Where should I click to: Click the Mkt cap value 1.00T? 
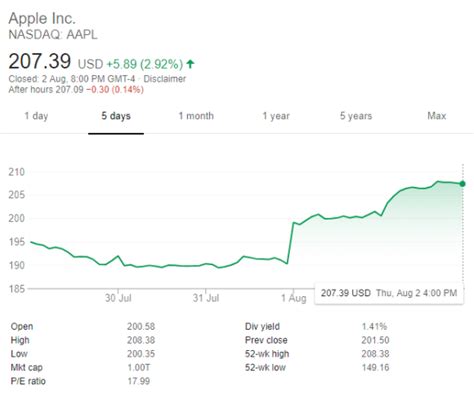coord(139,367)
